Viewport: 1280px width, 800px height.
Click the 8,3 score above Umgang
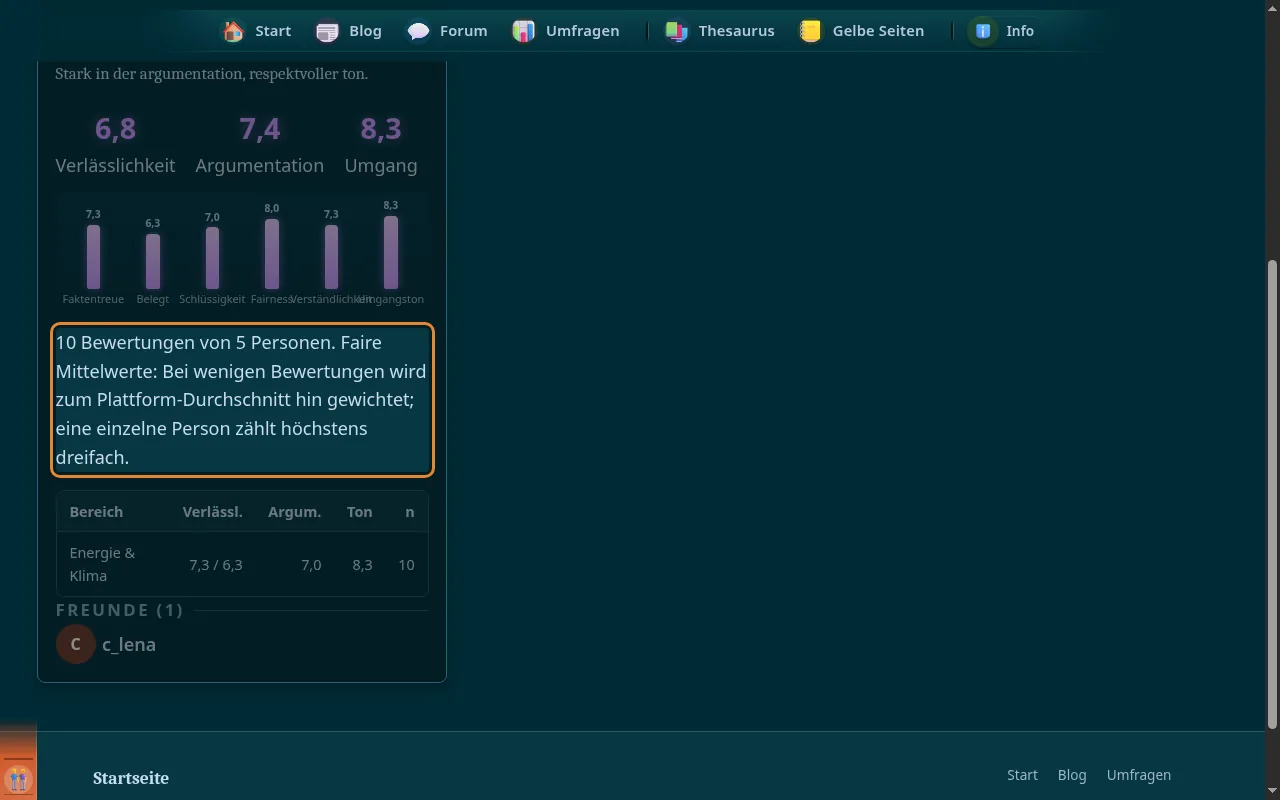(x=381, y=129)
